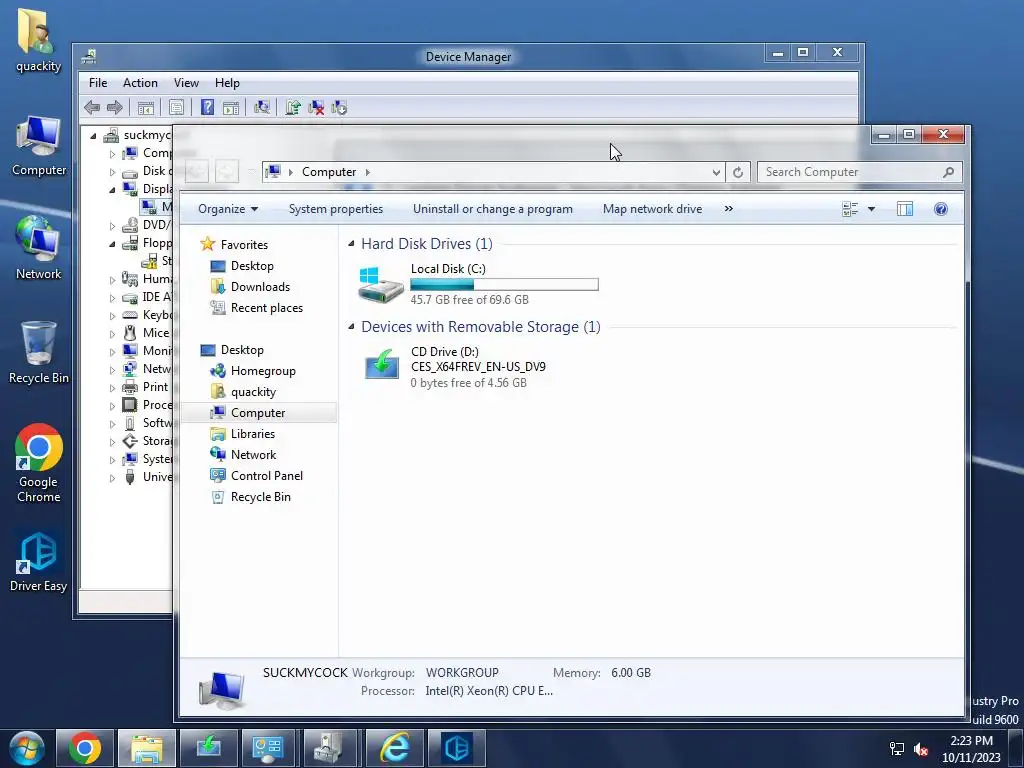Show more toolbar commands chevron
1024x768 pixels.
729,209
